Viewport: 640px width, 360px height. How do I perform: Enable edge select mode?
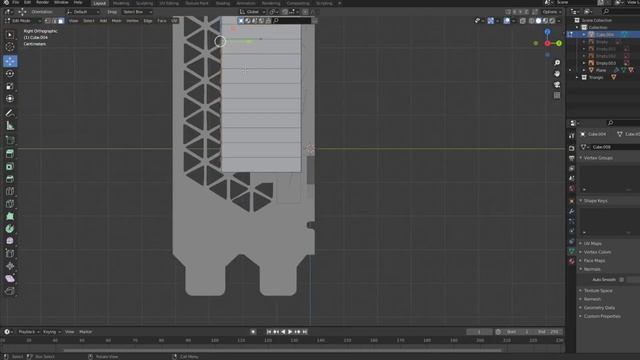tap(54, 21)
